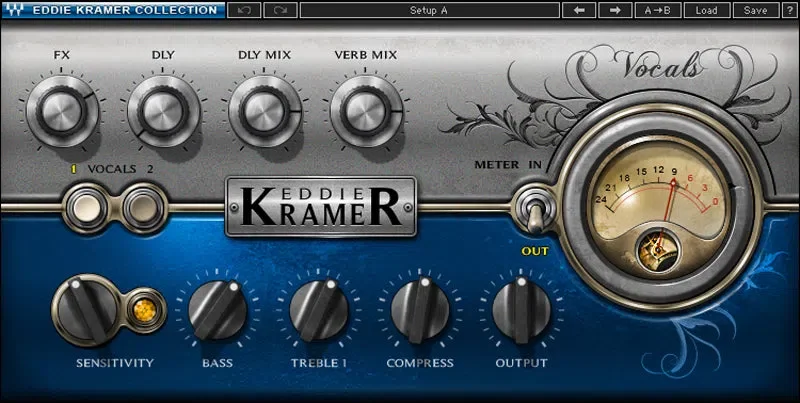The width and height of the screenshot is (800, 403).
Task: Click the Output knob
Action: (x=521, y=310)
